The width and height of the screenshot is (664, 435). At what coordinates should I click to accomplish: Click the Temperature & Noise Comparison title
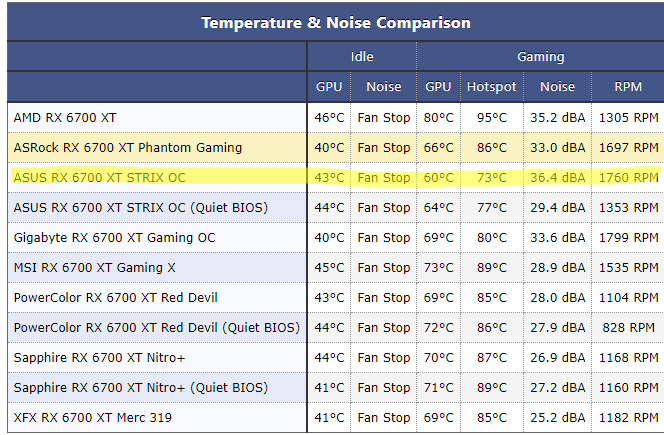(335, 22)
